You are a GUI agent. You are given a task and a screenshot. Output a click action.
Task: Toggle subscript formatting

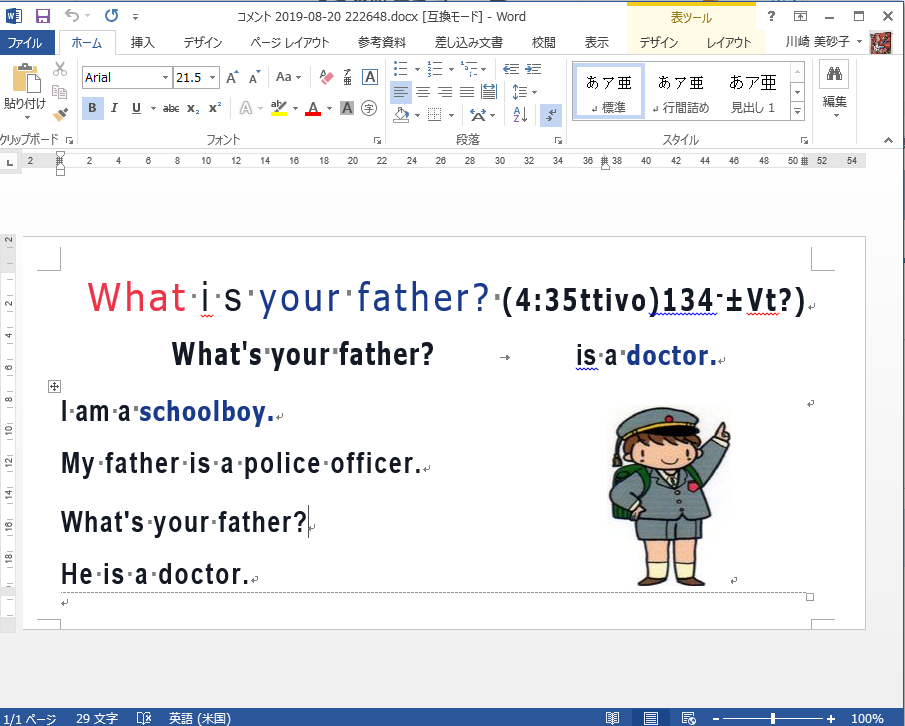pyautogui.click(x=193, y=108)
